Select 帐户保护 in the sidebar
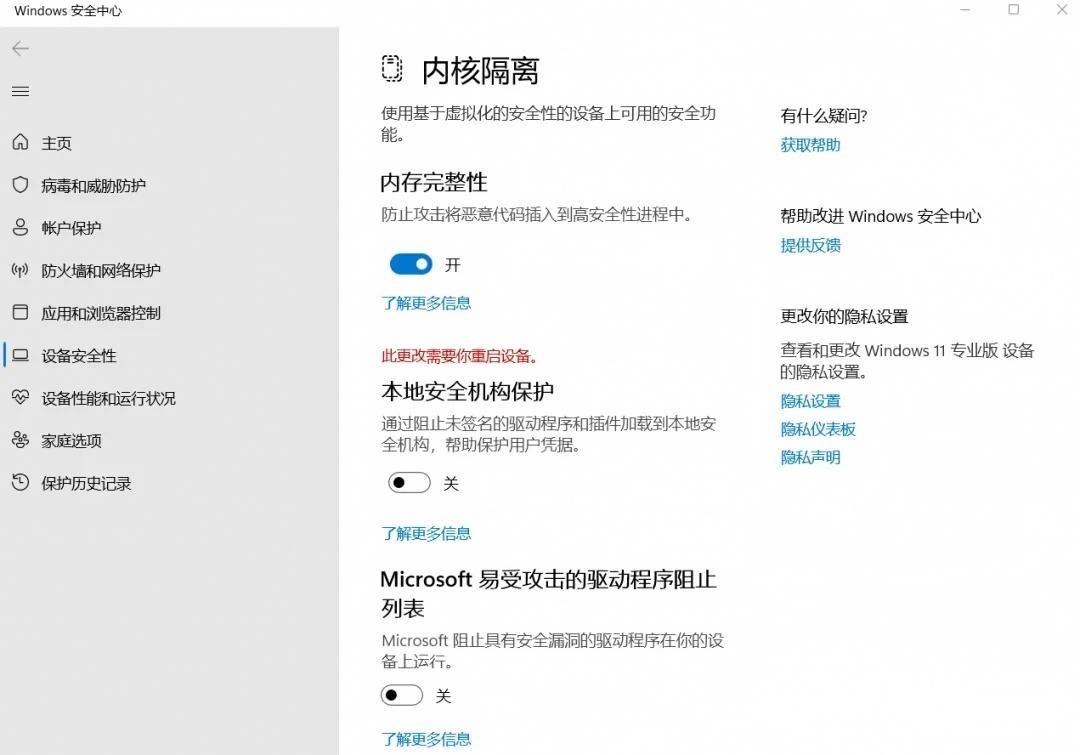Image resolution: width=1080 pixels, height=755 pixels. coord(72,228)
